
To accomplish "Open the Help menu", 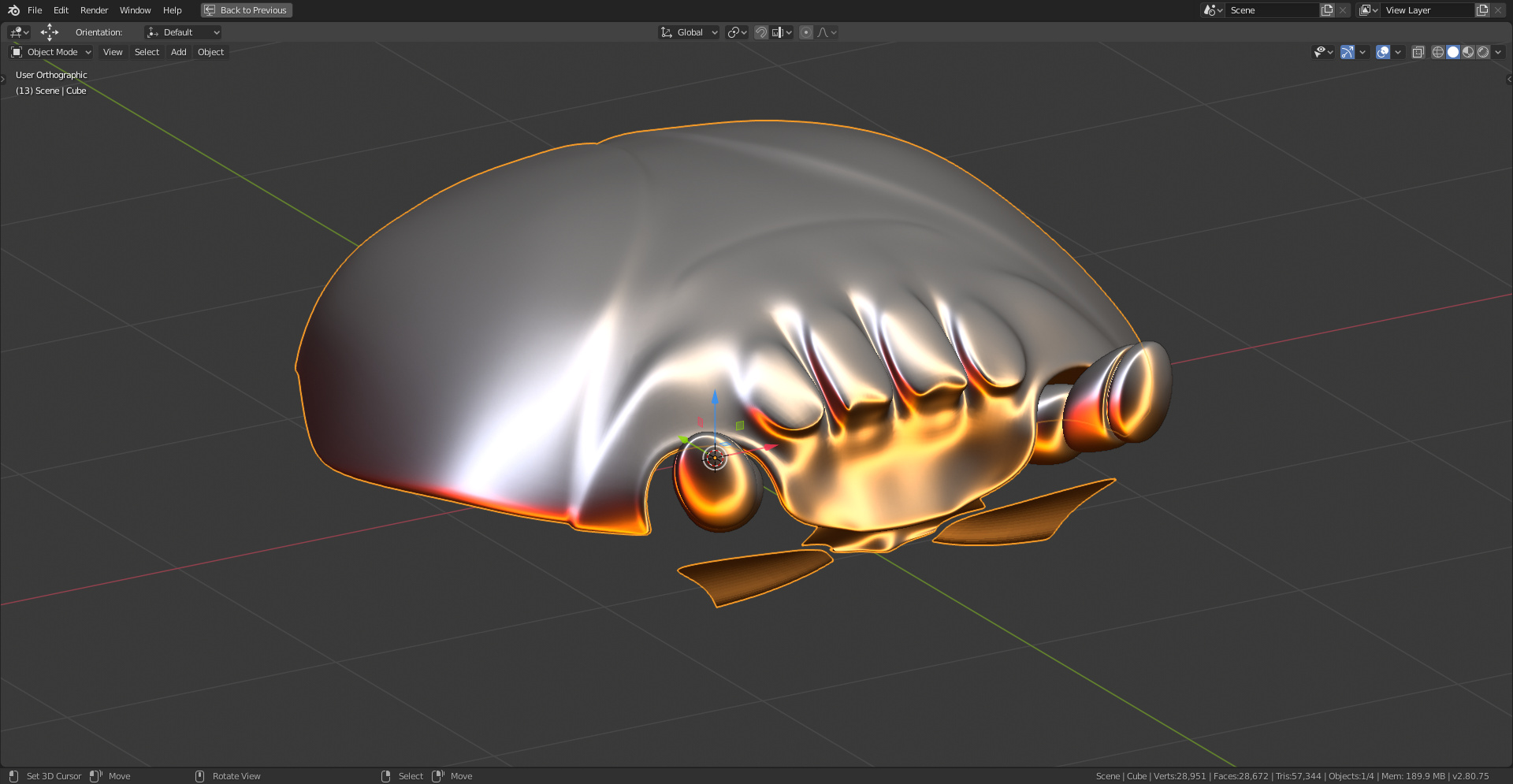I will point(172,10).
